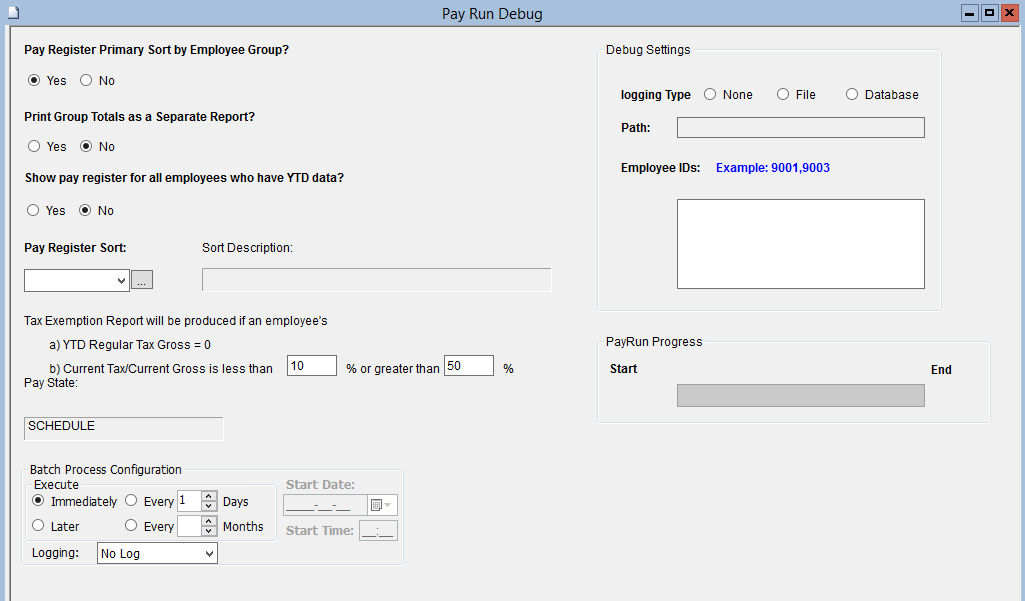Click the ellipsis browse button beside Pay Register Sort

[142, 281]
